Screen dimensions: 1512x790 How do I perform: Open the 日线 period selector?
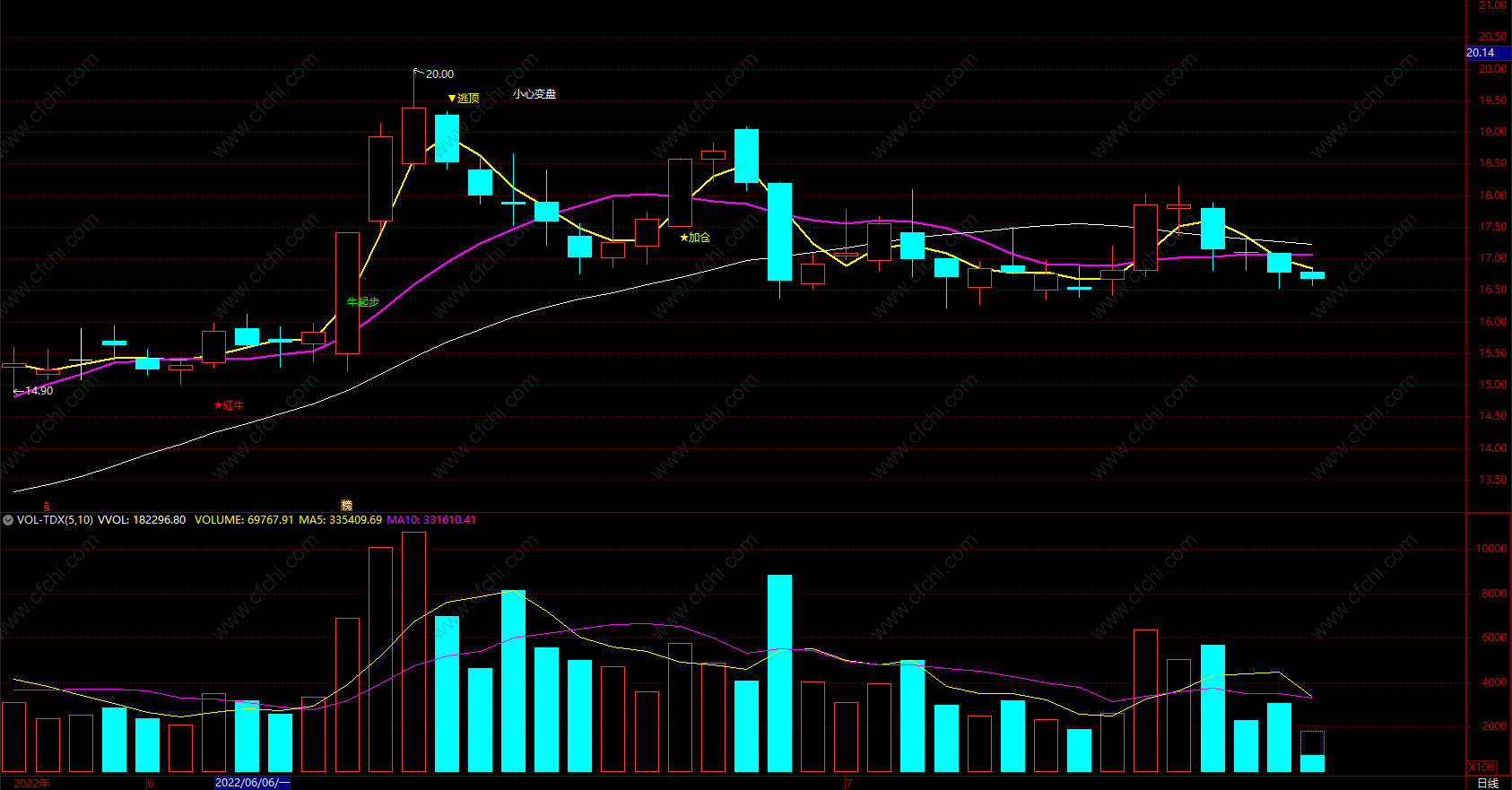coord(1488,783)
